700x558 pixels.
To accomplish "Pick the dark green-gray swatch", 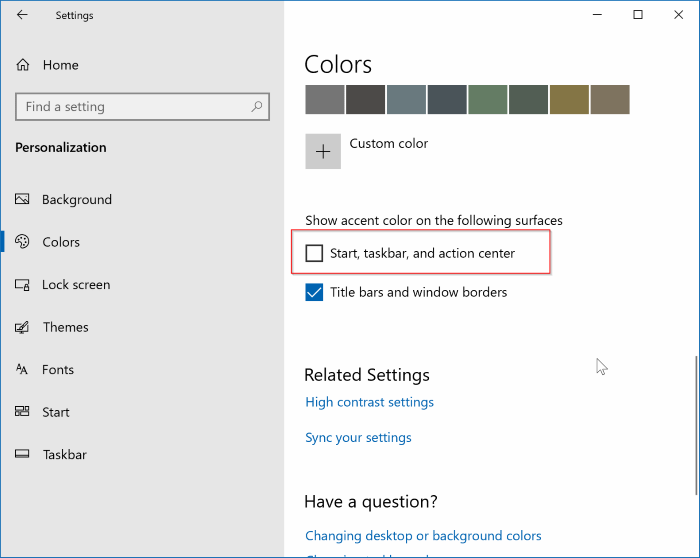I will click(x=529, y=100).
